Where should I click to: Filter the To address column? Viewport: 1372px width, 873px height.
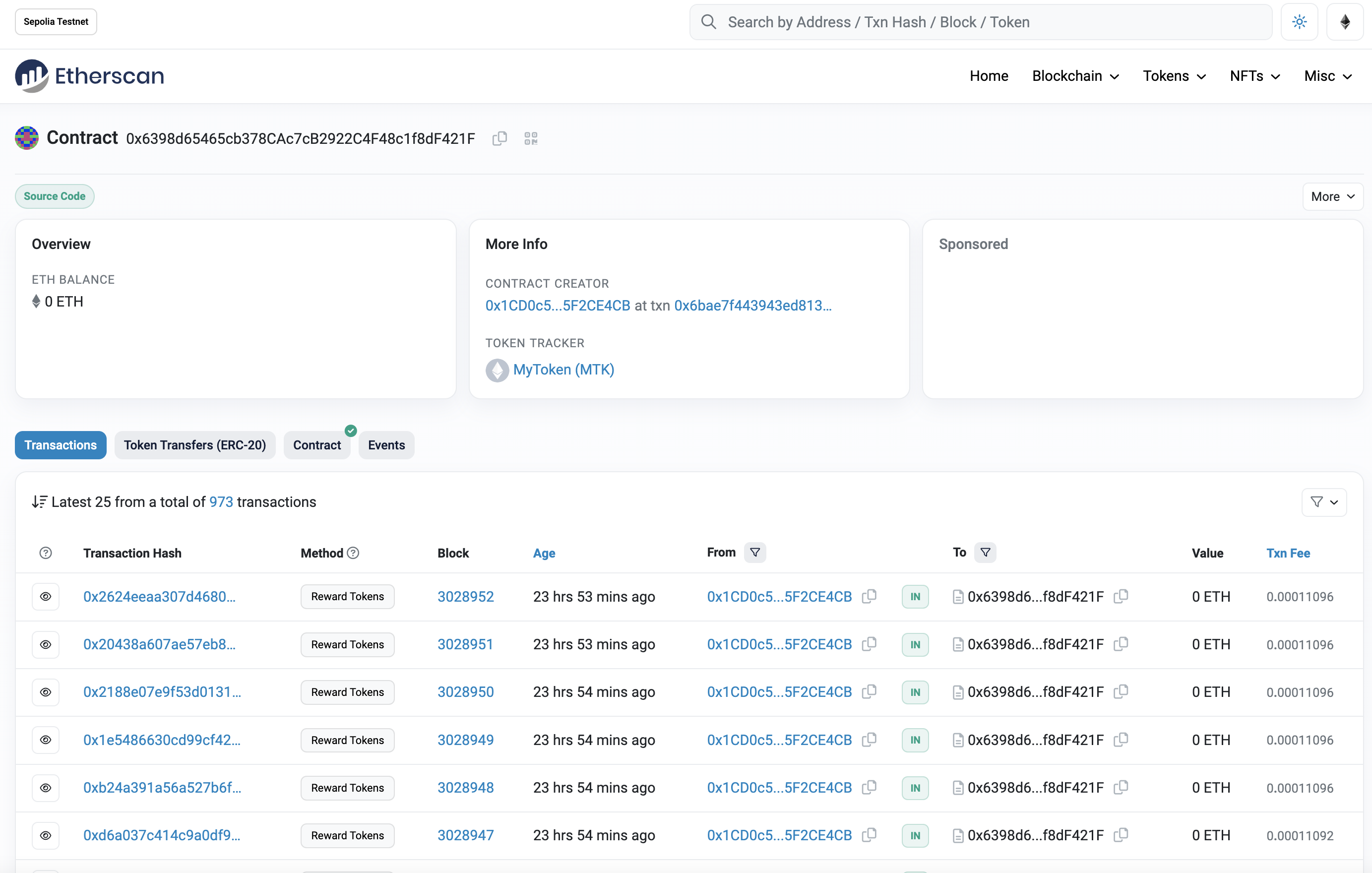[x=985, y=552]
